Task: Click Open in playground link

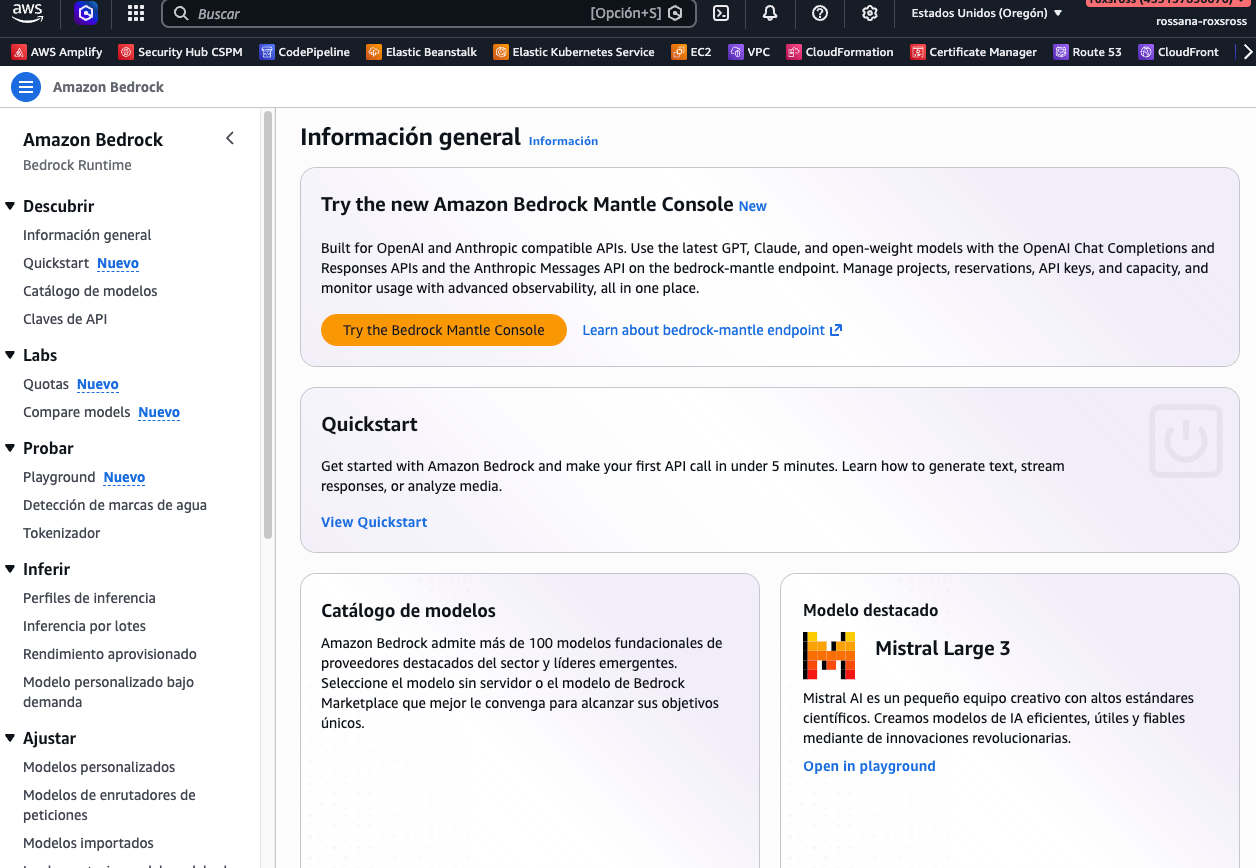Action: click(x=869, y=766)
